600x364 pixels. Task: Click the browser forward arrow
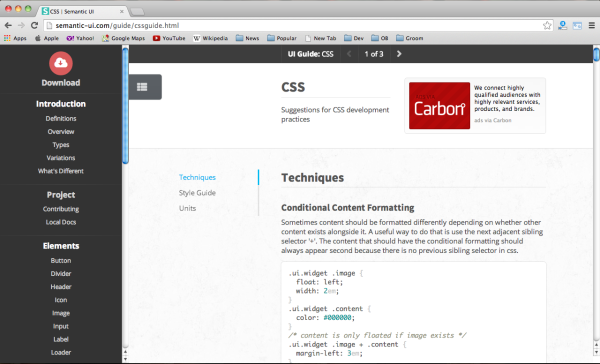[21, 25]
